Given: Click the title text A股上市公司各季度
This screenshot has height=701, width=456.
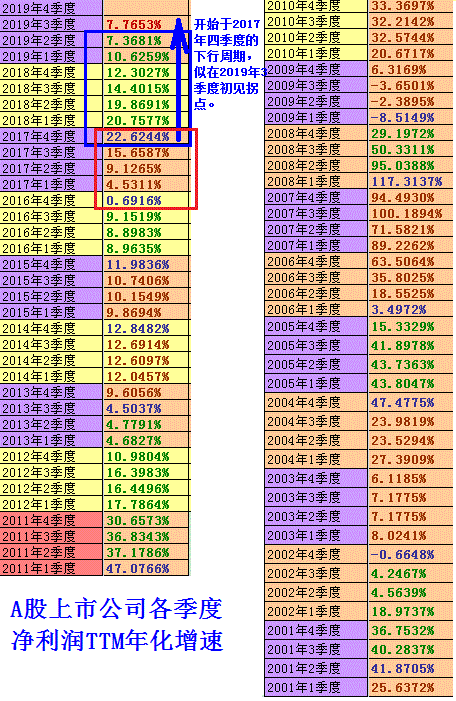Looking at the screenshot, I should coord(116,608).
